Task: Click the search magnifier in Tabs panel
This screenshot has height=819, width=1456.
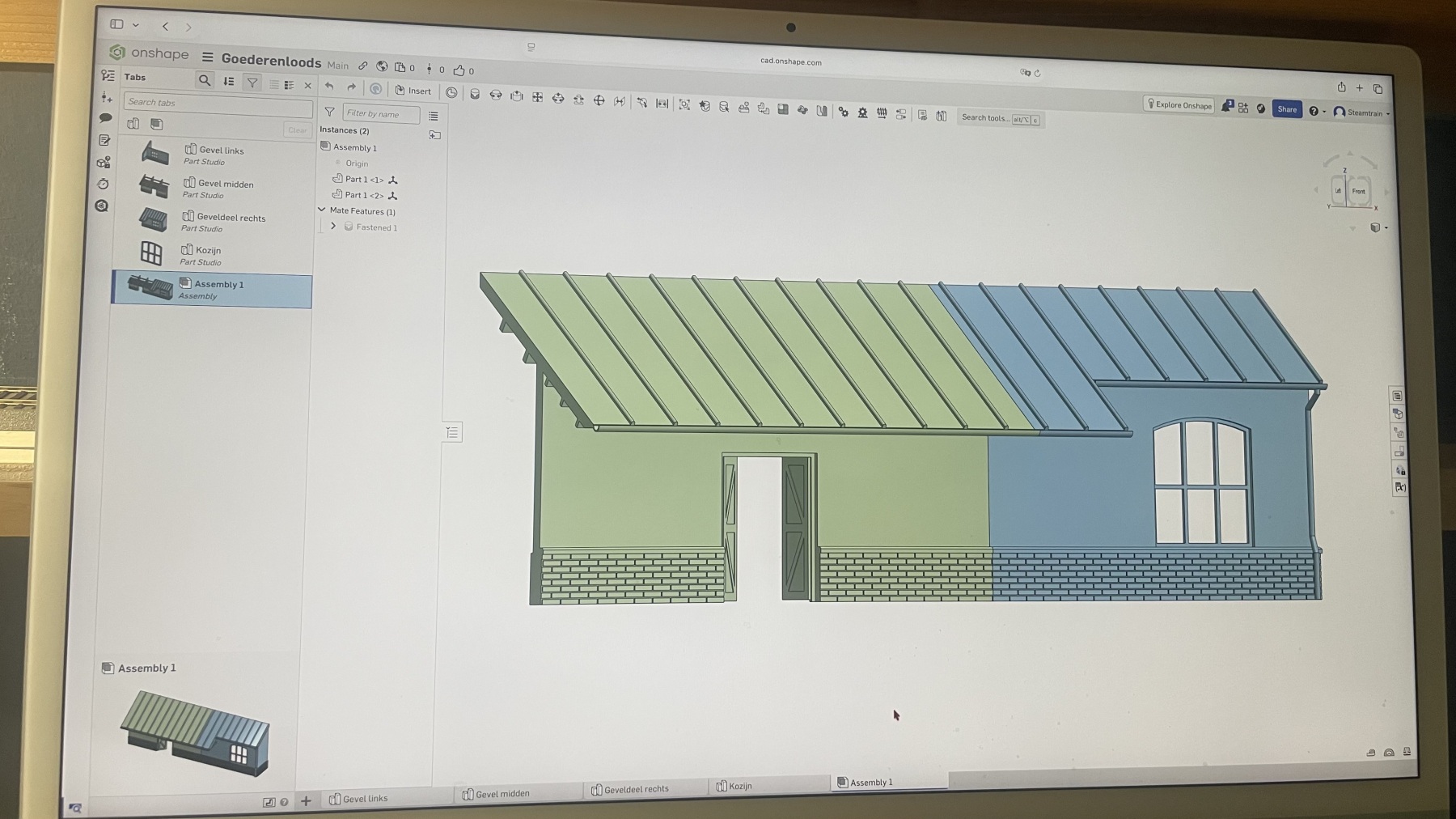Action: (205, 80)
